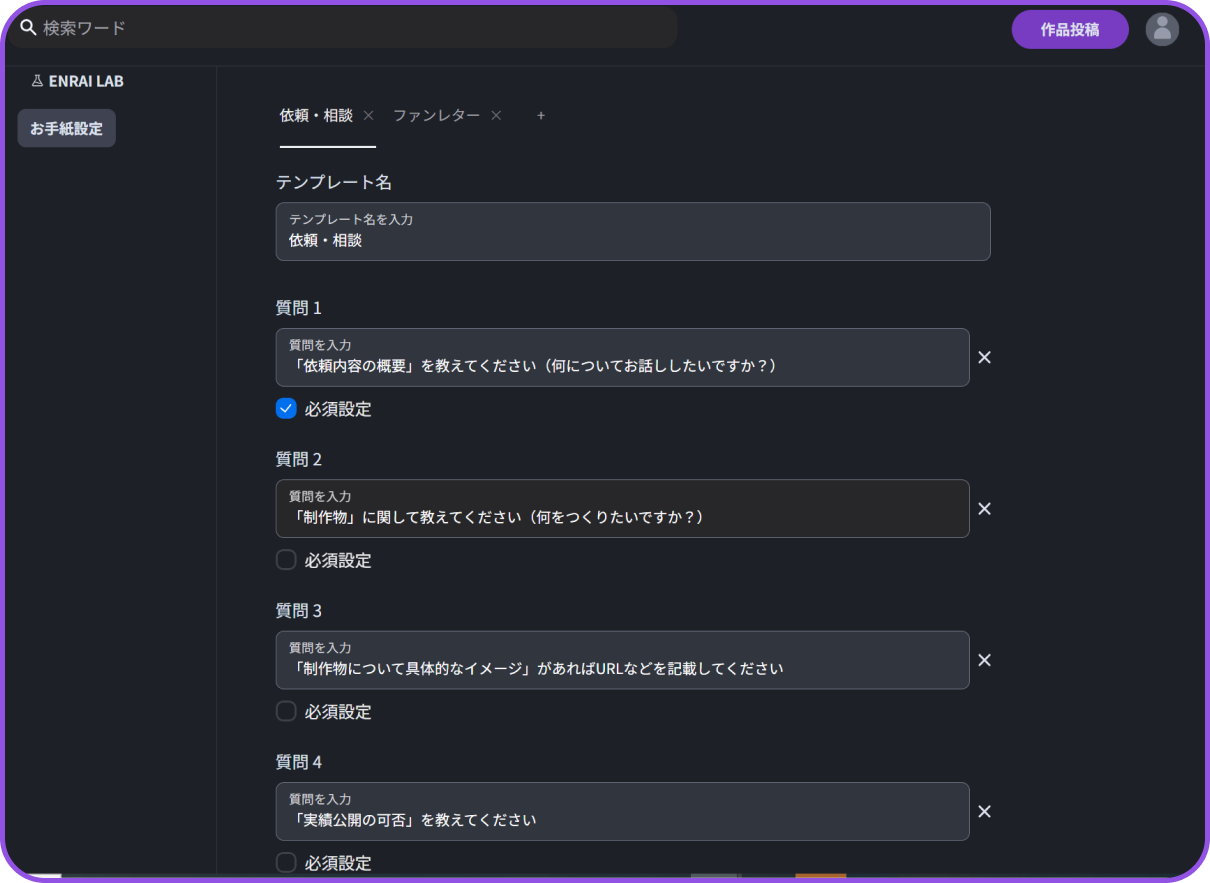Close the 依頼・相談 tab
Screen dimensions: 1210x883
pyautogui.click(x=368, y=115)
